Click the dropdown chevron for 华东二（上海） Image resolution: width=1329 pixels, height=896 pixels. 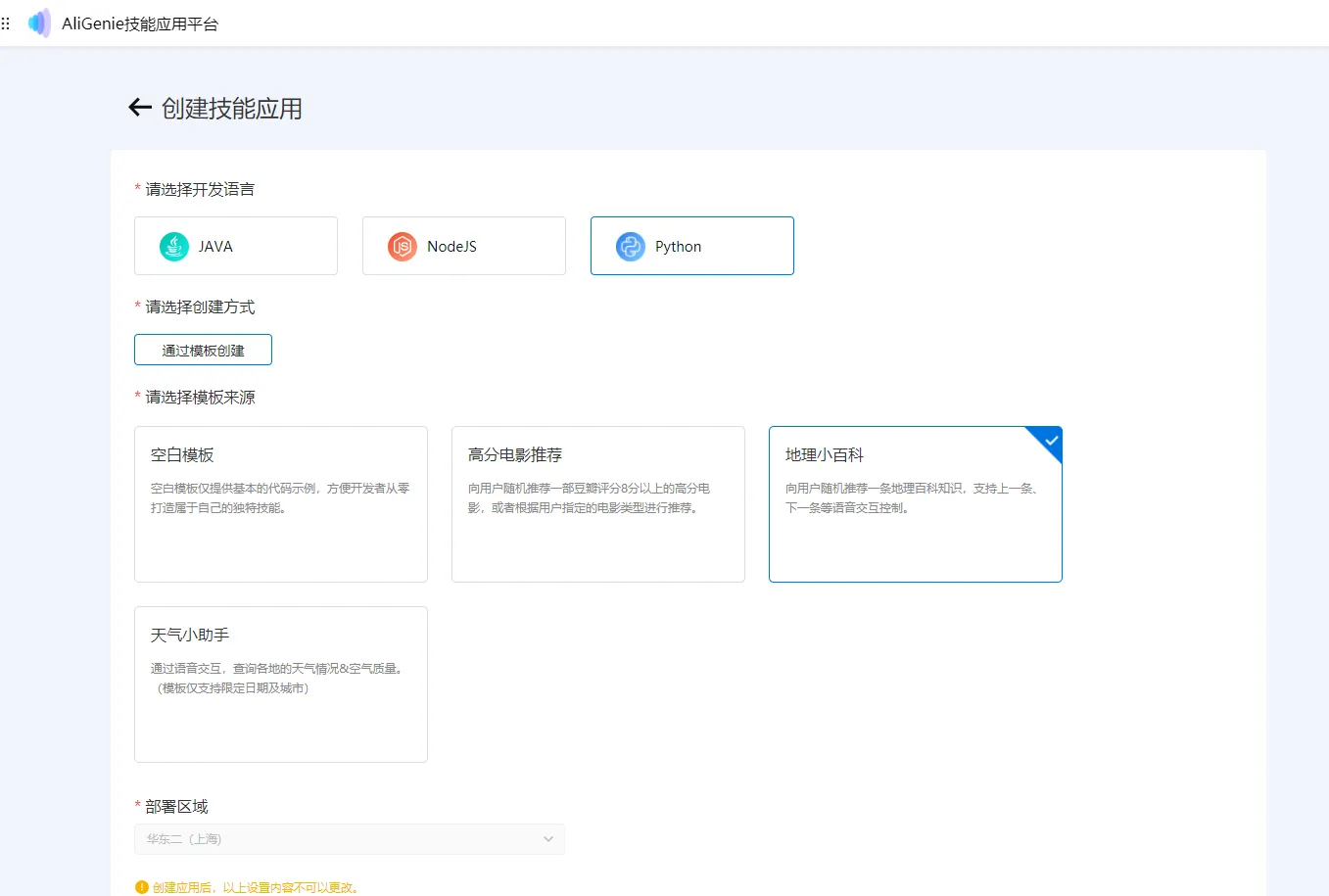548,839
